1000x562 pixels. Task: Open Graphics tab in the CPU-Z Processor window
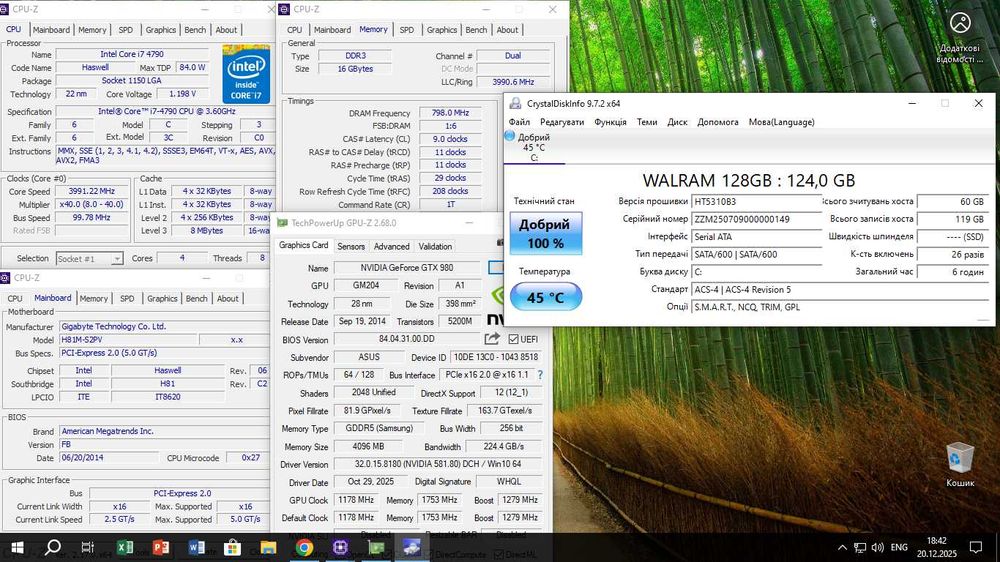pos(160,30)
